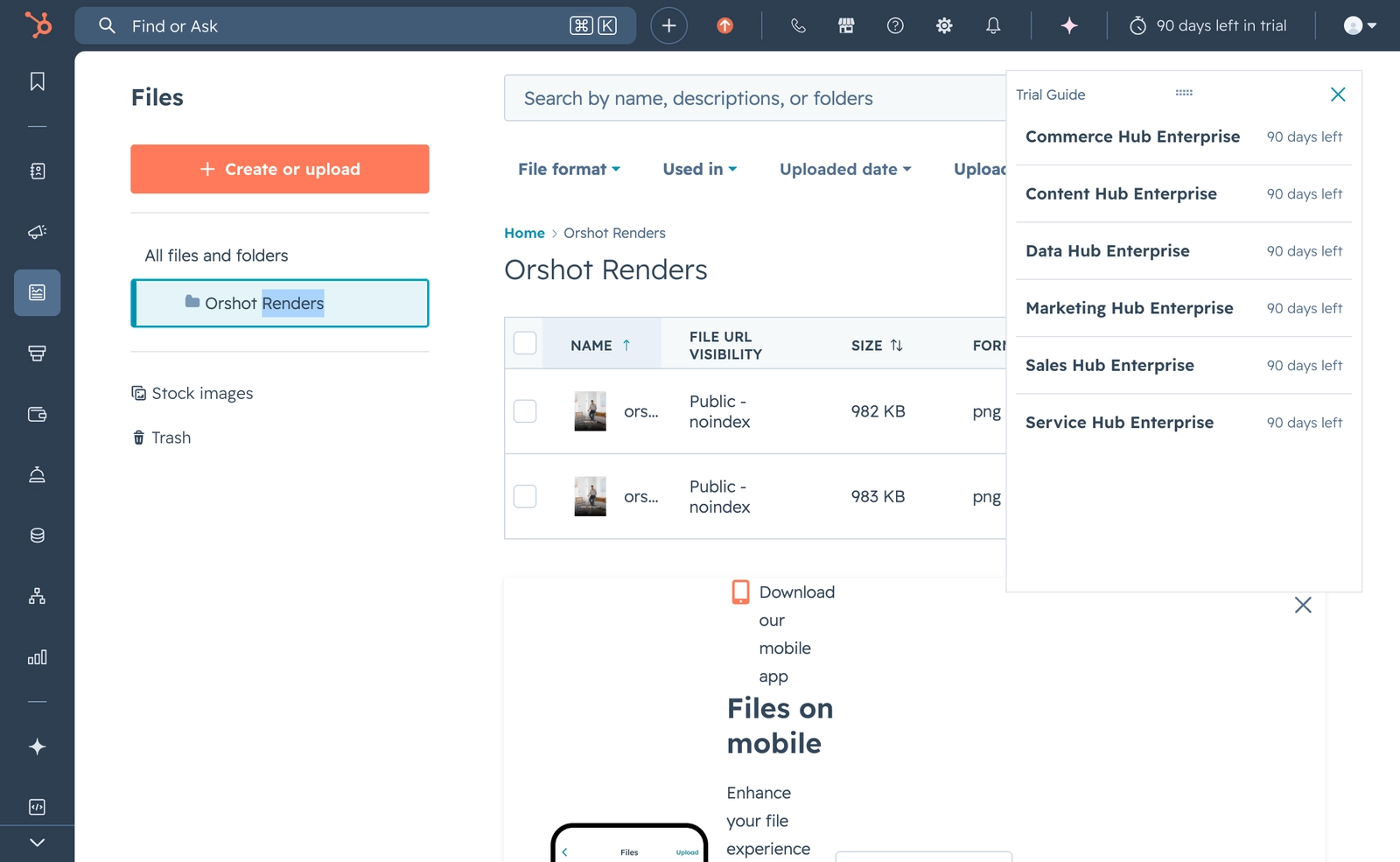
Task: Click the Home breadcrumb link
Action: click(524, 233)
